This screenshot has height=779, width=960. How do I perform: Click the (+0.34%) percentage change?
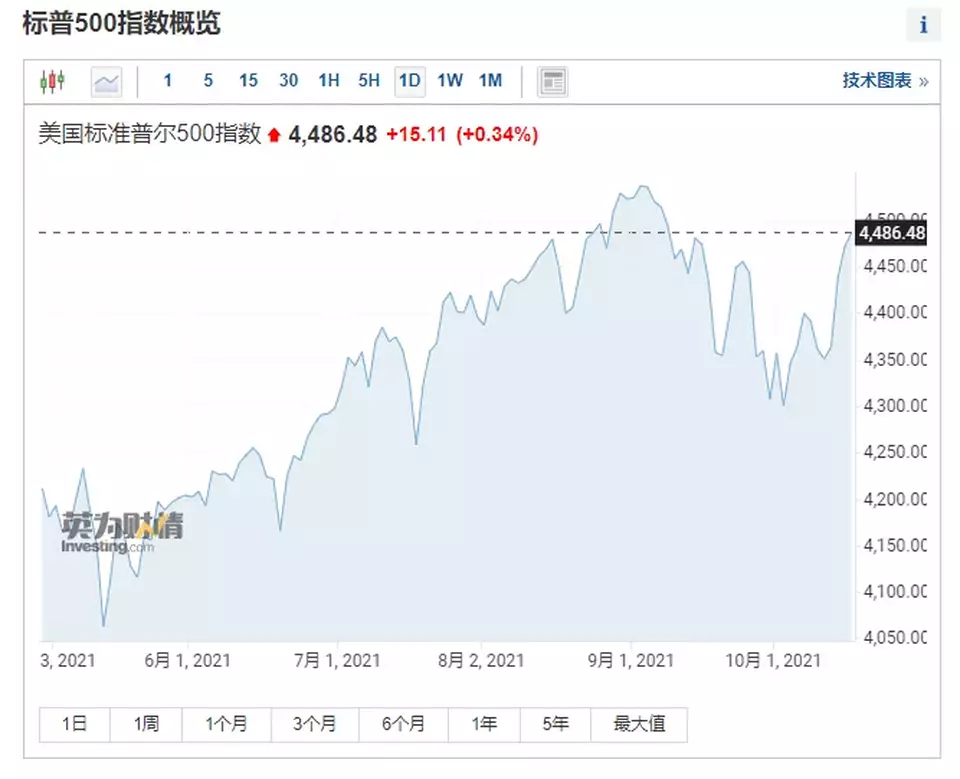(497, 134)
